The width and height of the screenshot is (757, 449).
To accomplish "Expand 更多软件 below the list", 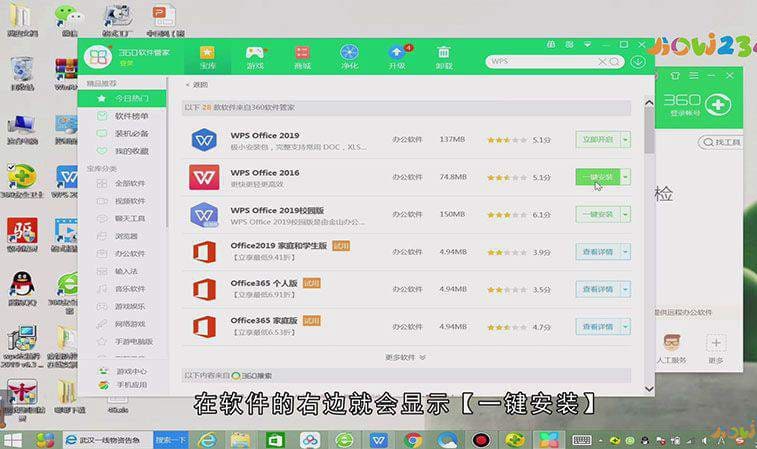I will pyautogui.click(x=405, y=357).
